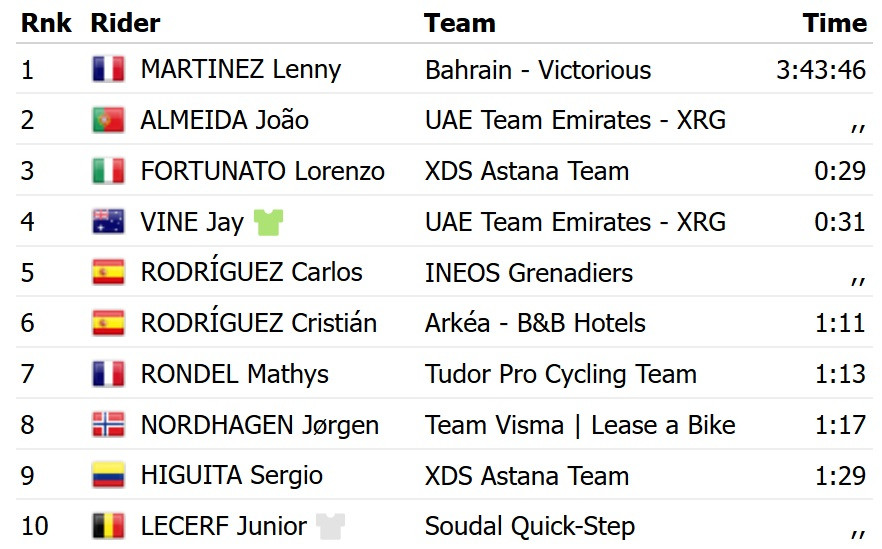This screenshot has height=549, width=882.
Task: Click the Colombian flag beside HIGUITA Sergio
Action: [x=107, y=476]
